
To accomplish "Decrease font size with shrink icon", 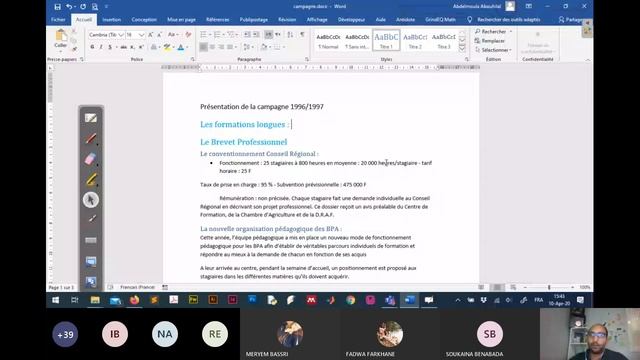I will click(x=160, y=35).
